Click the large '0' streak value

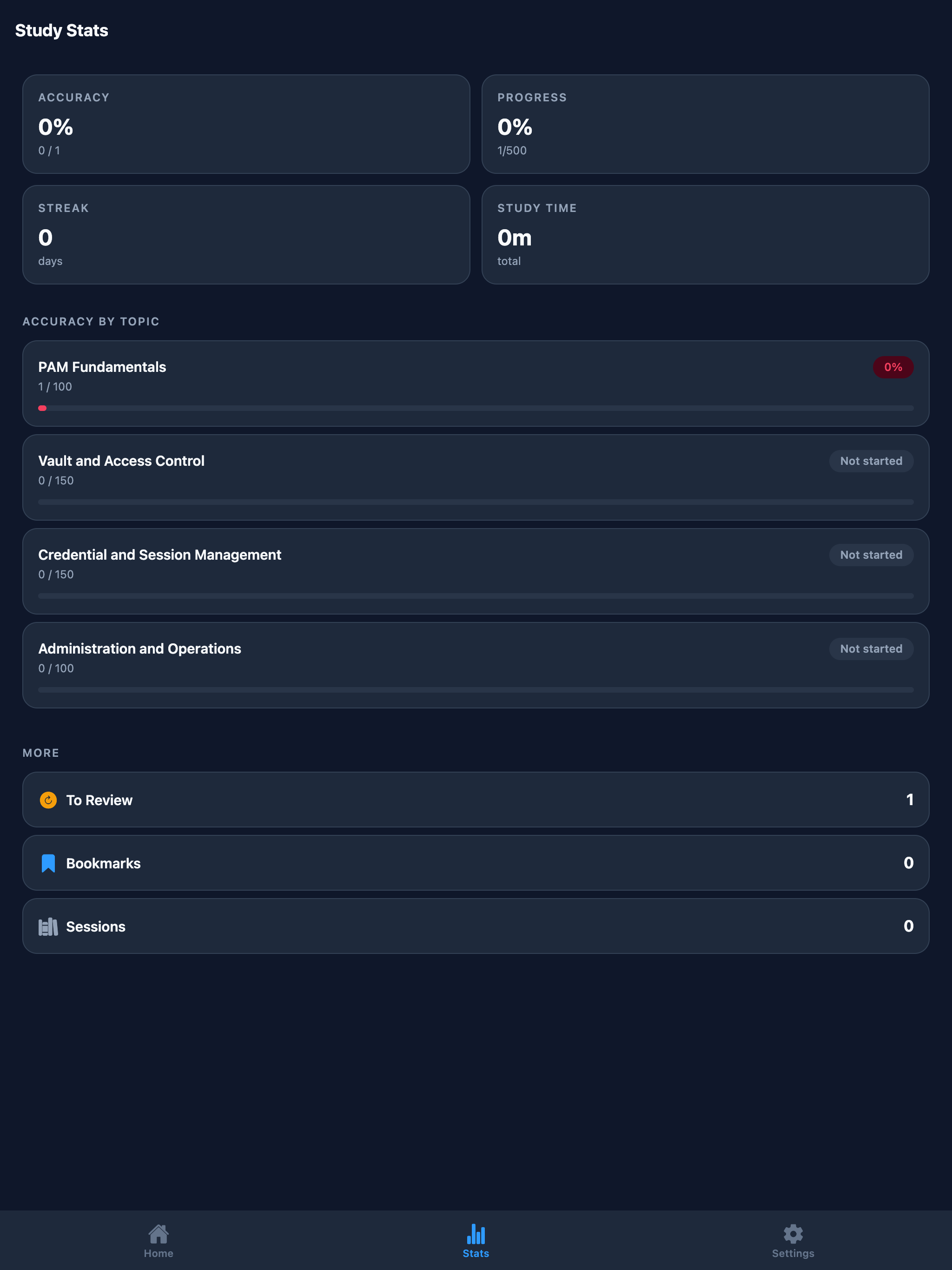tap(46, 238)
